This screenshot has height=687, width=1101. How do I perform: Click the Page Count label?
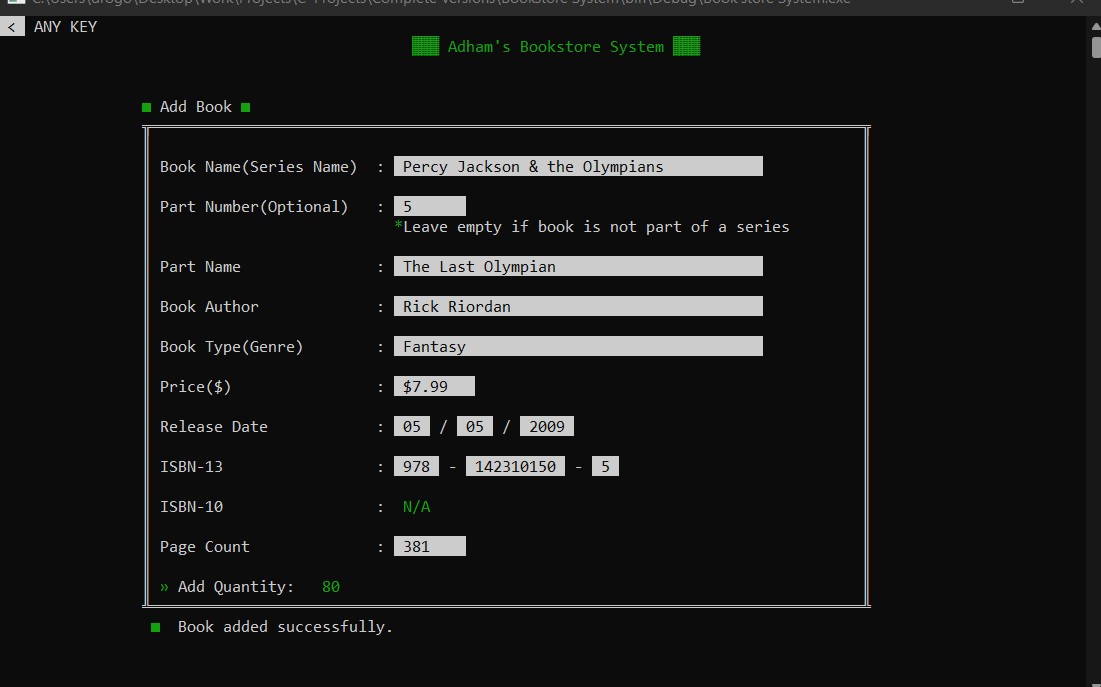[x=204, y=547]
